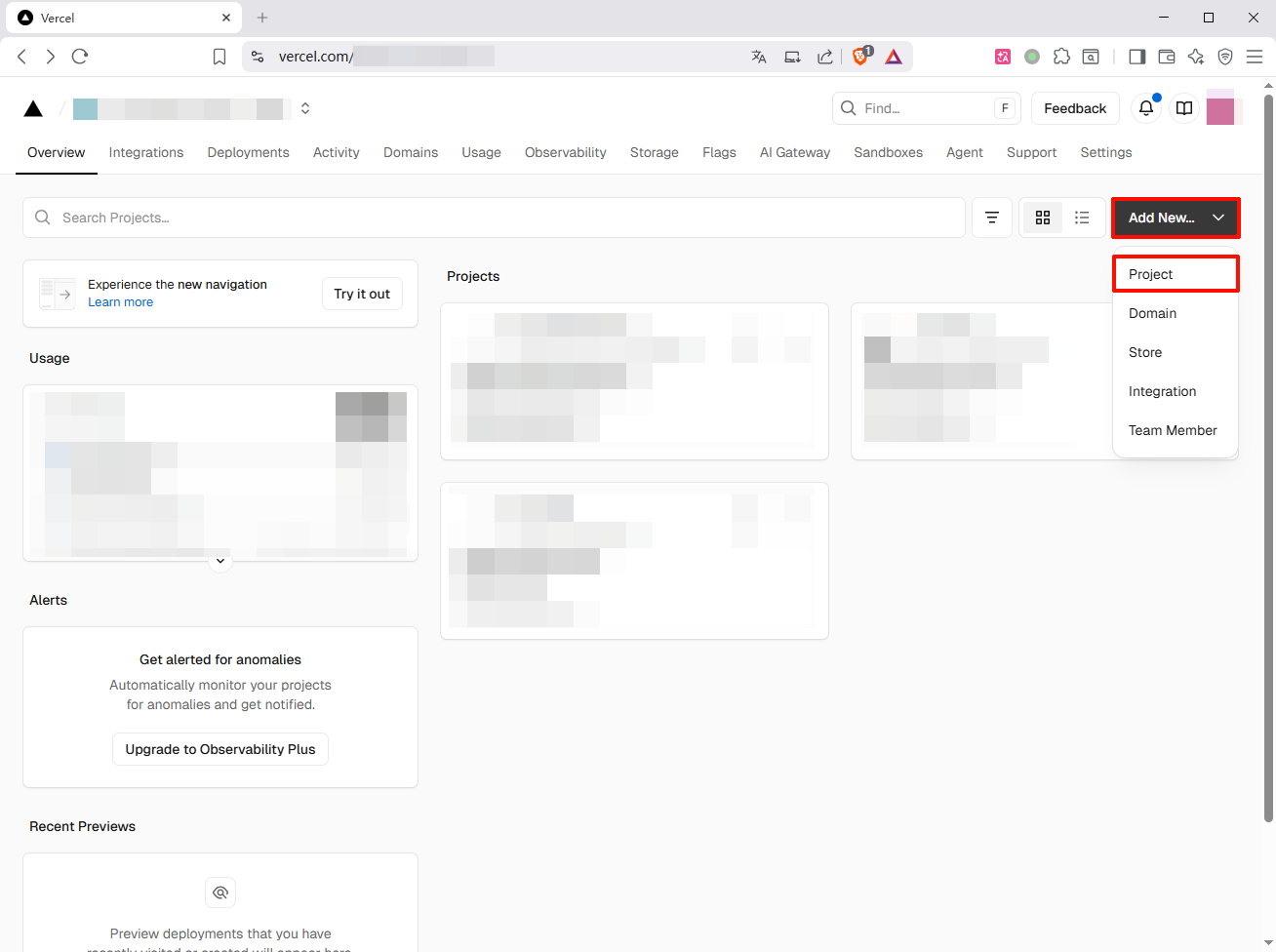Click the share page icon

[825, 57]
